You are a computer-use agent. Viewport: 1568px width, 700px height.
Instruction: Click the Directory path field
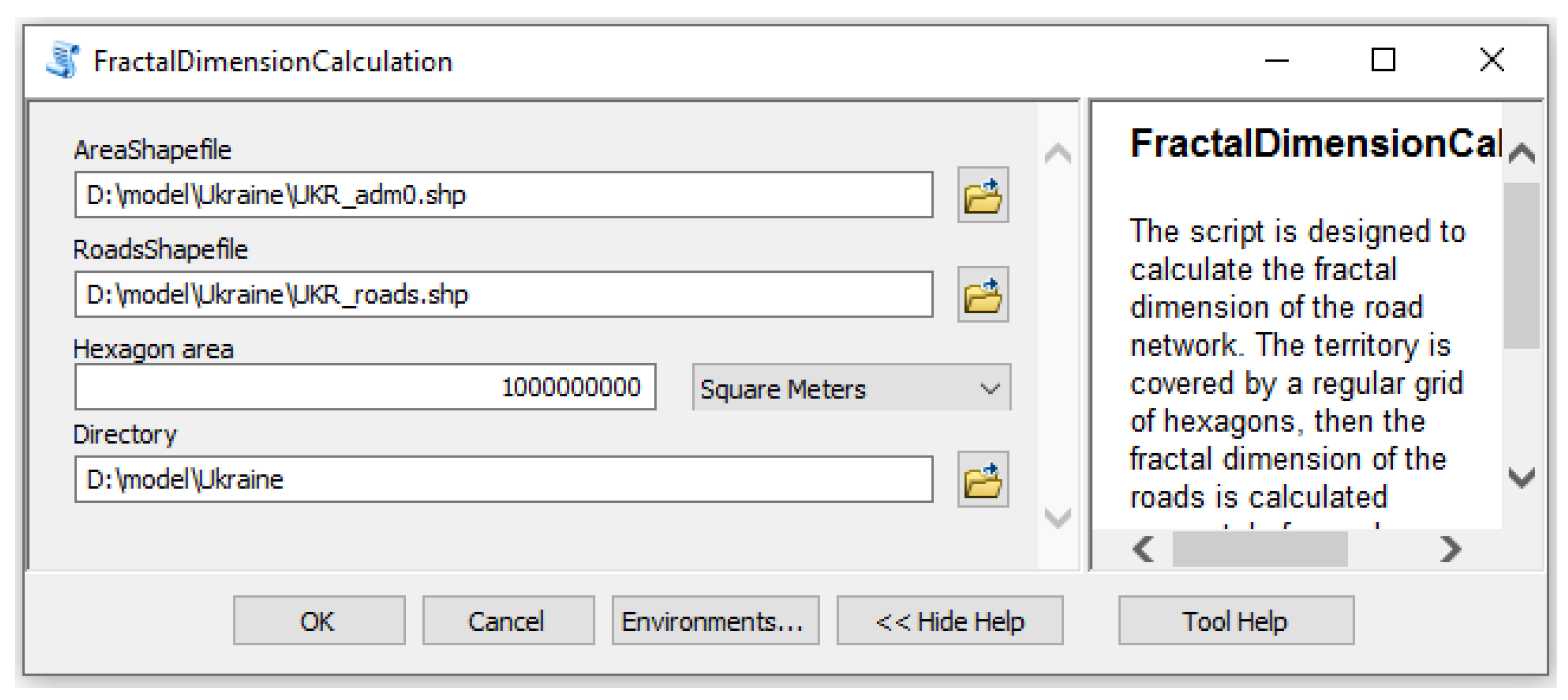tap(503, 480)
